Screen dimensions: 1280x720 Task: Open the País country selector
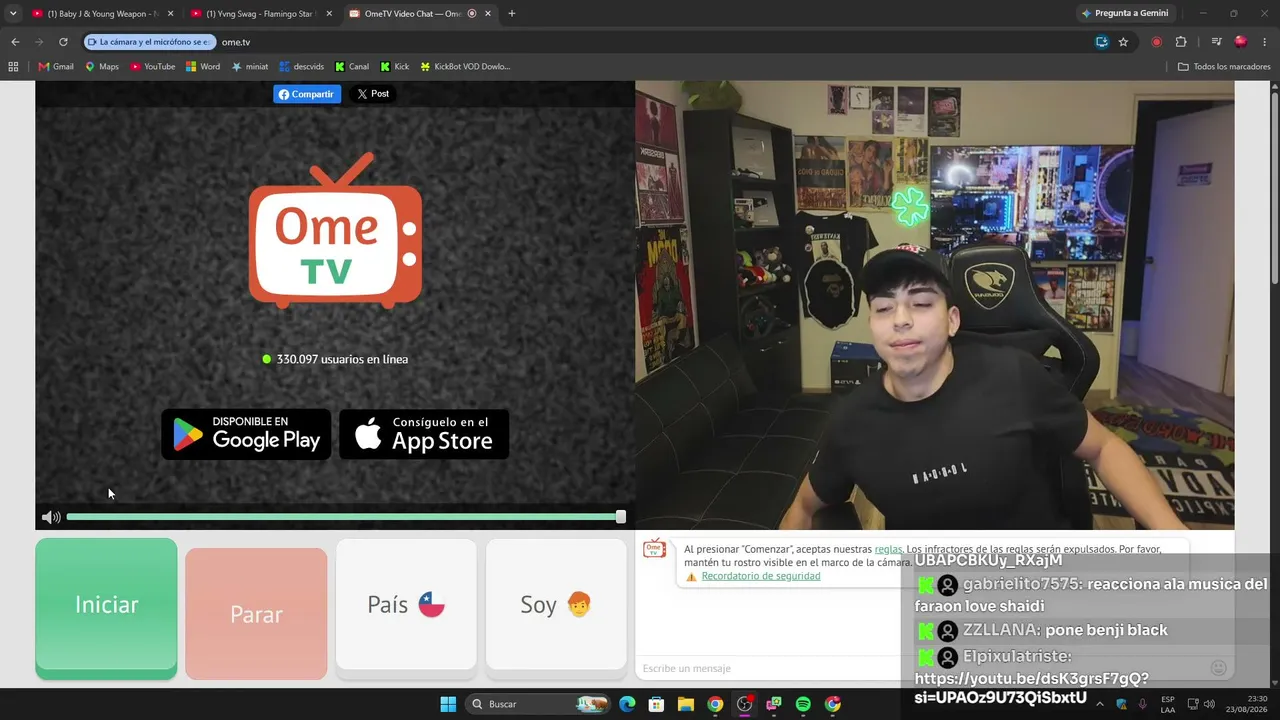pyautogui.click(x=406, y=604)
